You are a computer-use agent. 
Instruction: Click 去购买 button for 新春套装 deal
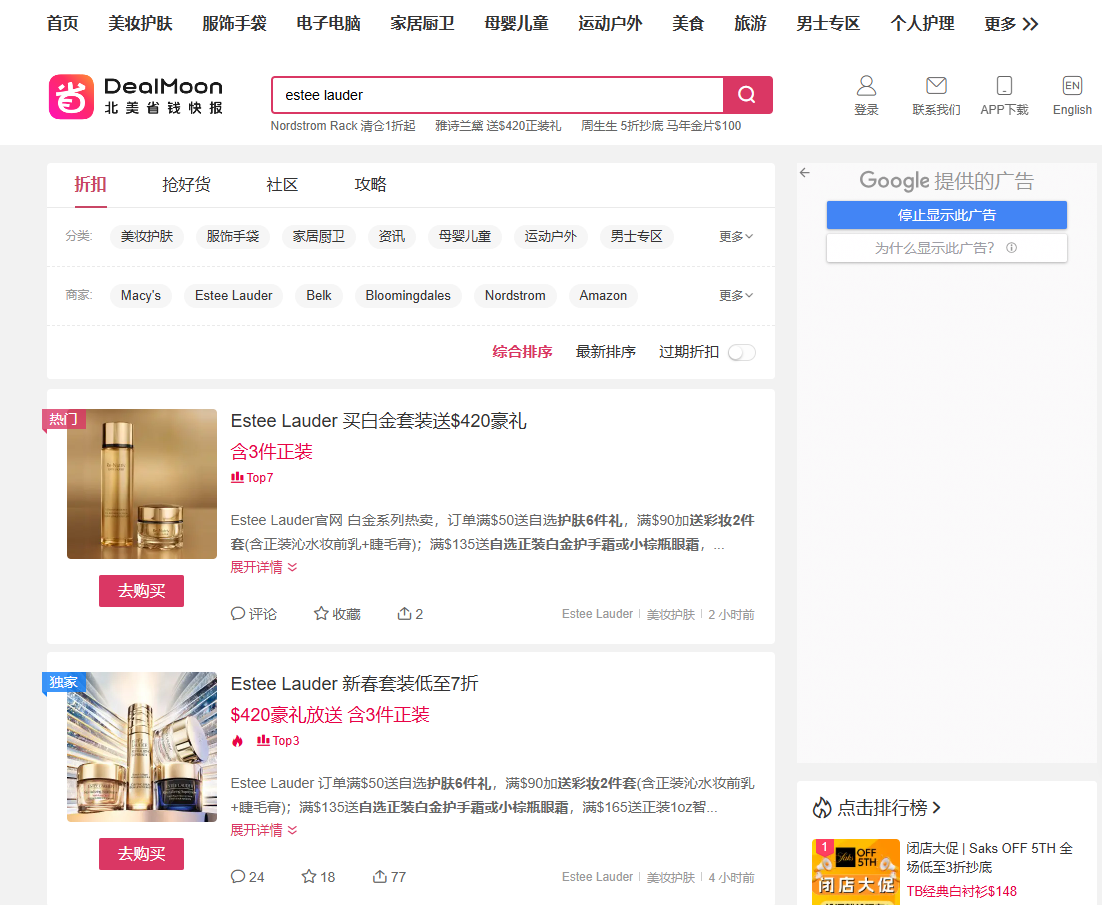click(x=141, y=854)
